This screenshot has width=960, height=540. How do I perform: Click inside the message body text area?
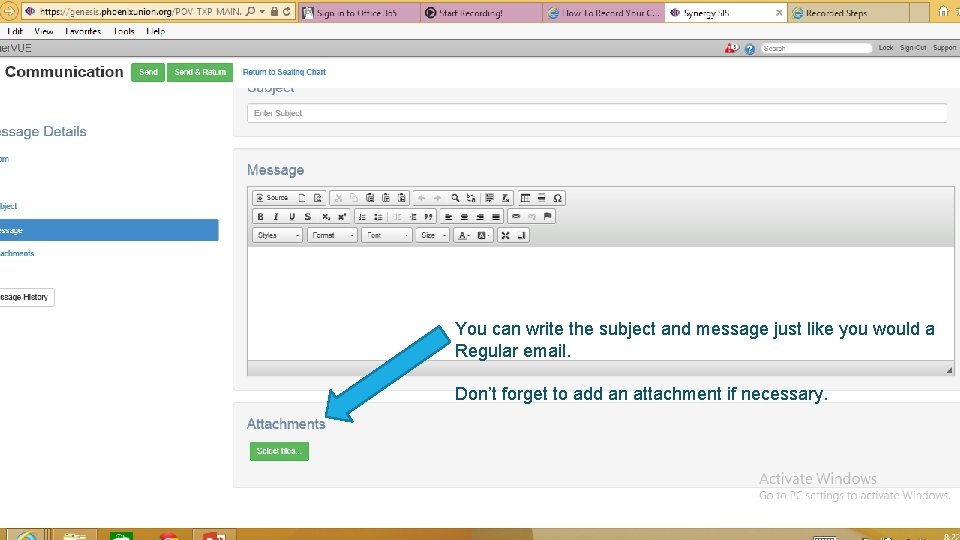[600, 303]
